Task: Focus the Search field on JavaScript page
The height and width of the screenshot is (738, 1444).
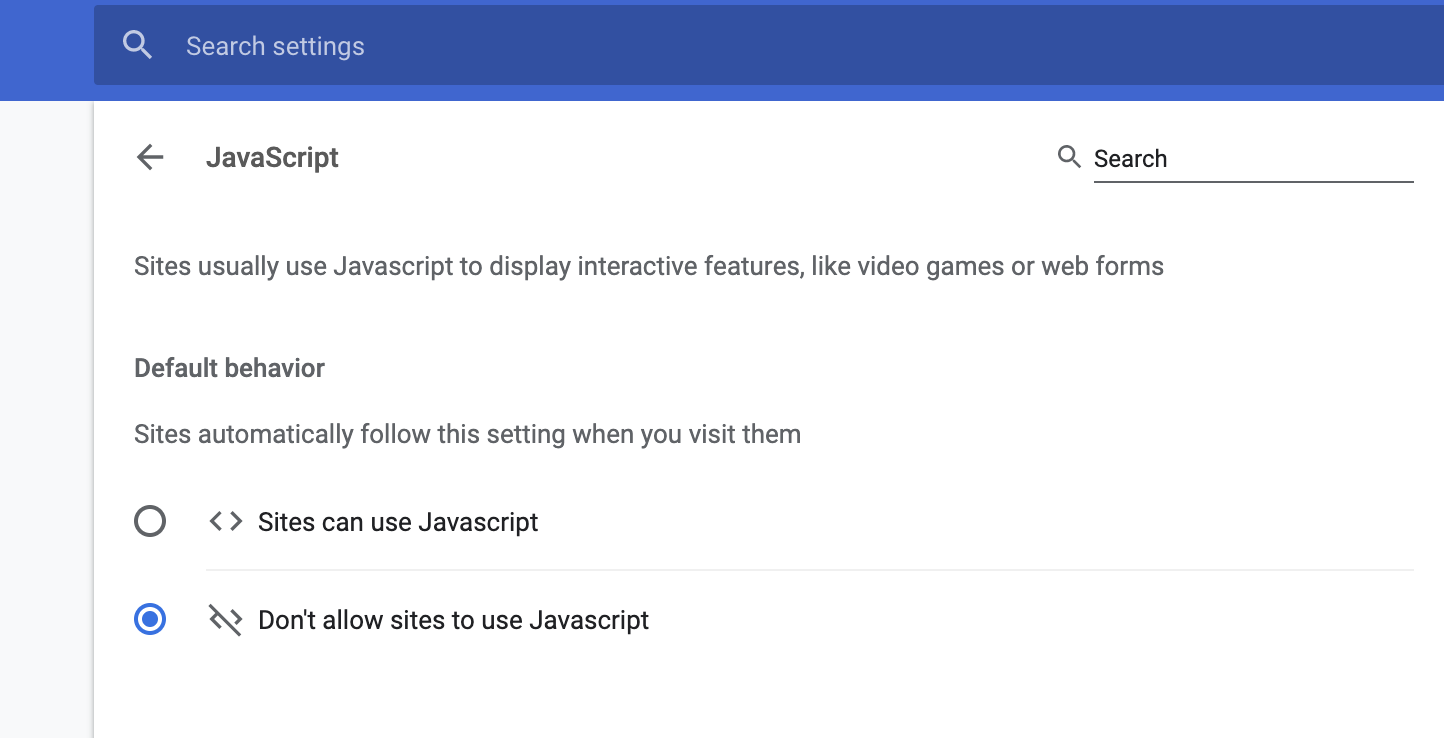Action: pyautogui.click(x=1250, y=159)
